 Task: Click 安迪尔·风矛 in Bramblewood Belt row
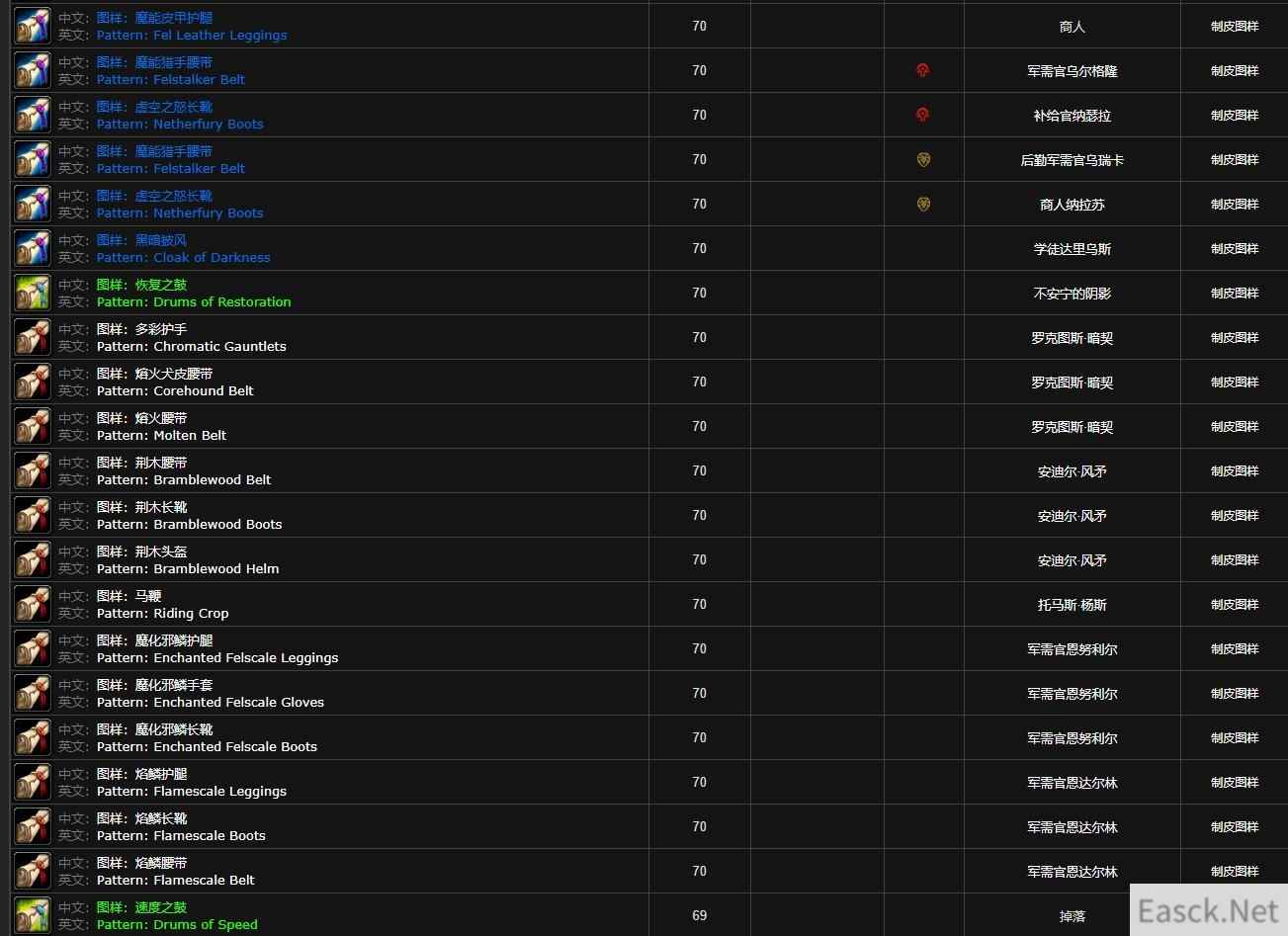1073,471
